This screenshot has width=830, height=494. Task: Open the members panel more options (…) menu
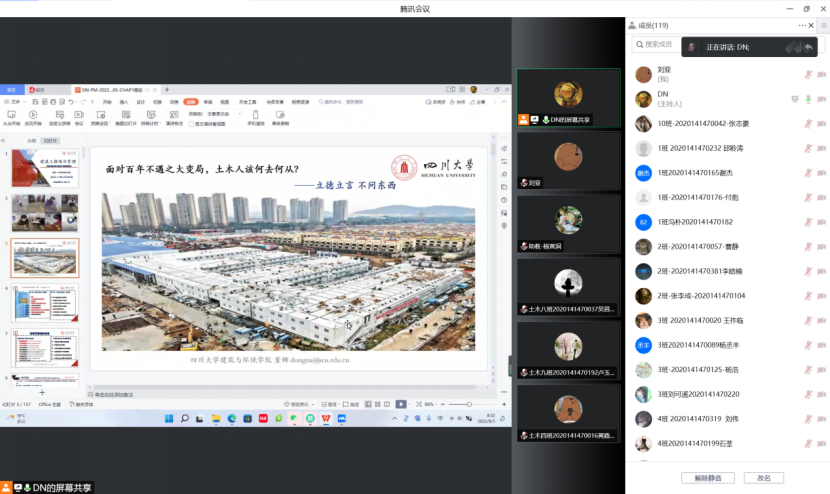pyautogui.click(x=802, y=25)
